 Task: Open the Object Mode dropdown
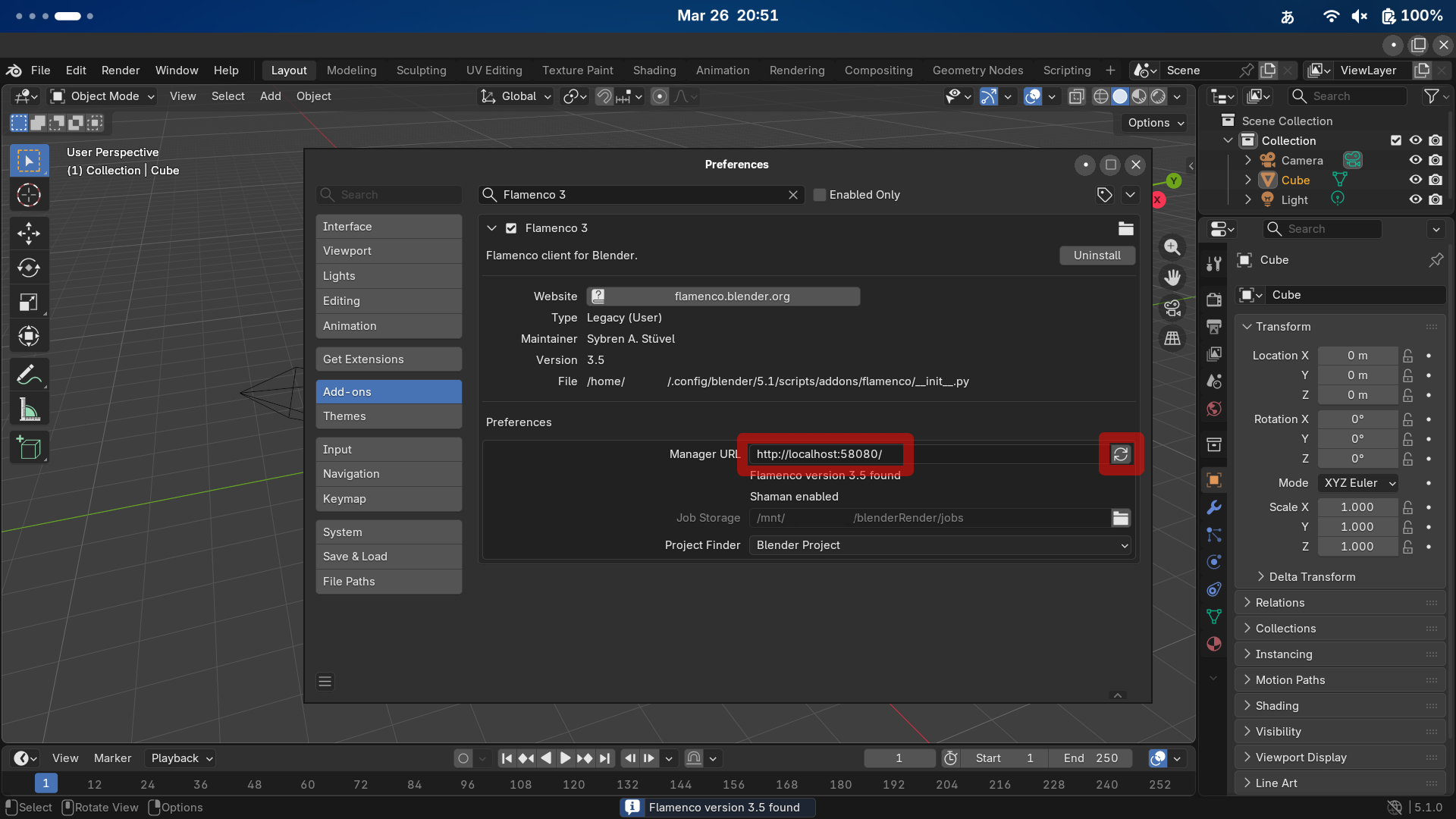coord(103,96)
